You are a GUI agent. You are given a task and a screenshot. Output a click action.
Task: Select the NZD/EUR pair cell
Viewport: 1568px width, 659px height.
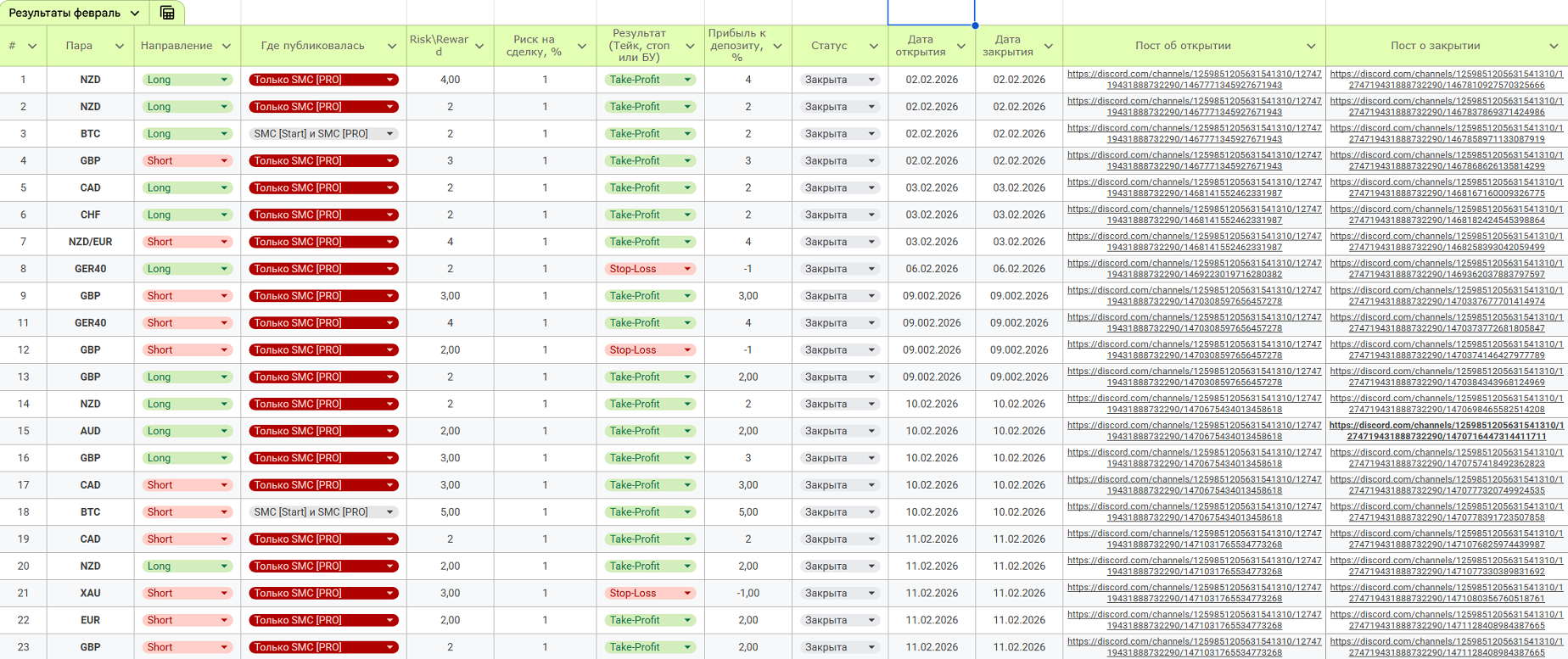pyautogui.click(x=90, y=242)
